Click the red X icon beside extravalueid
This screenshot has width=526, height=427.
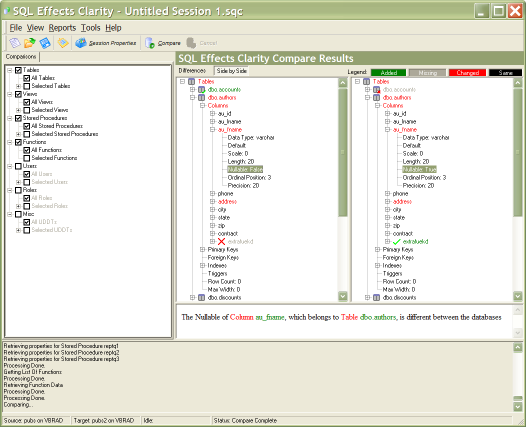pyautogui.click(x=221, y=242)
